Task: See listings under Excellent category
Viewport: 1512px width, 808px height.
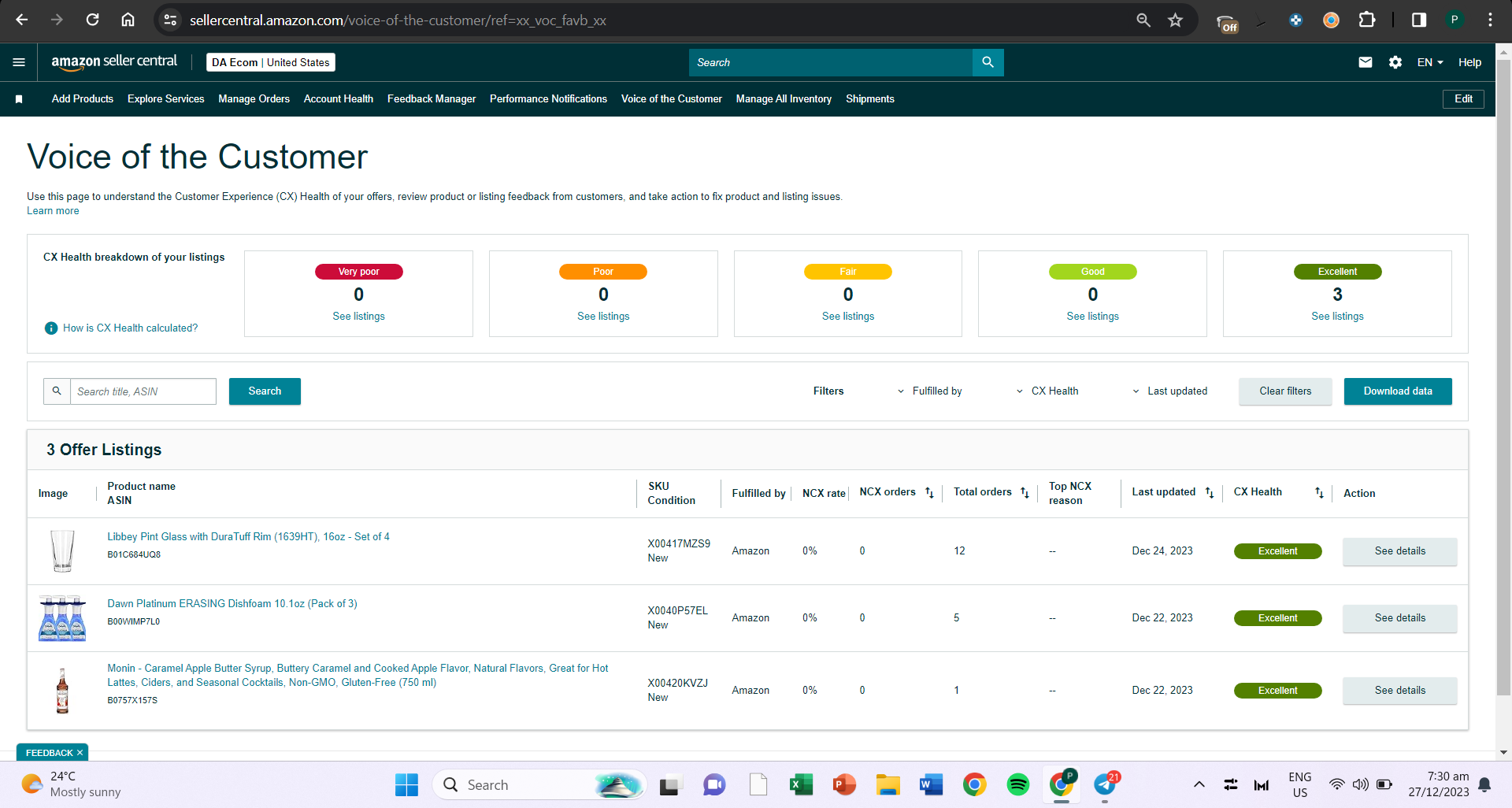Action: tap(1337, 317)
